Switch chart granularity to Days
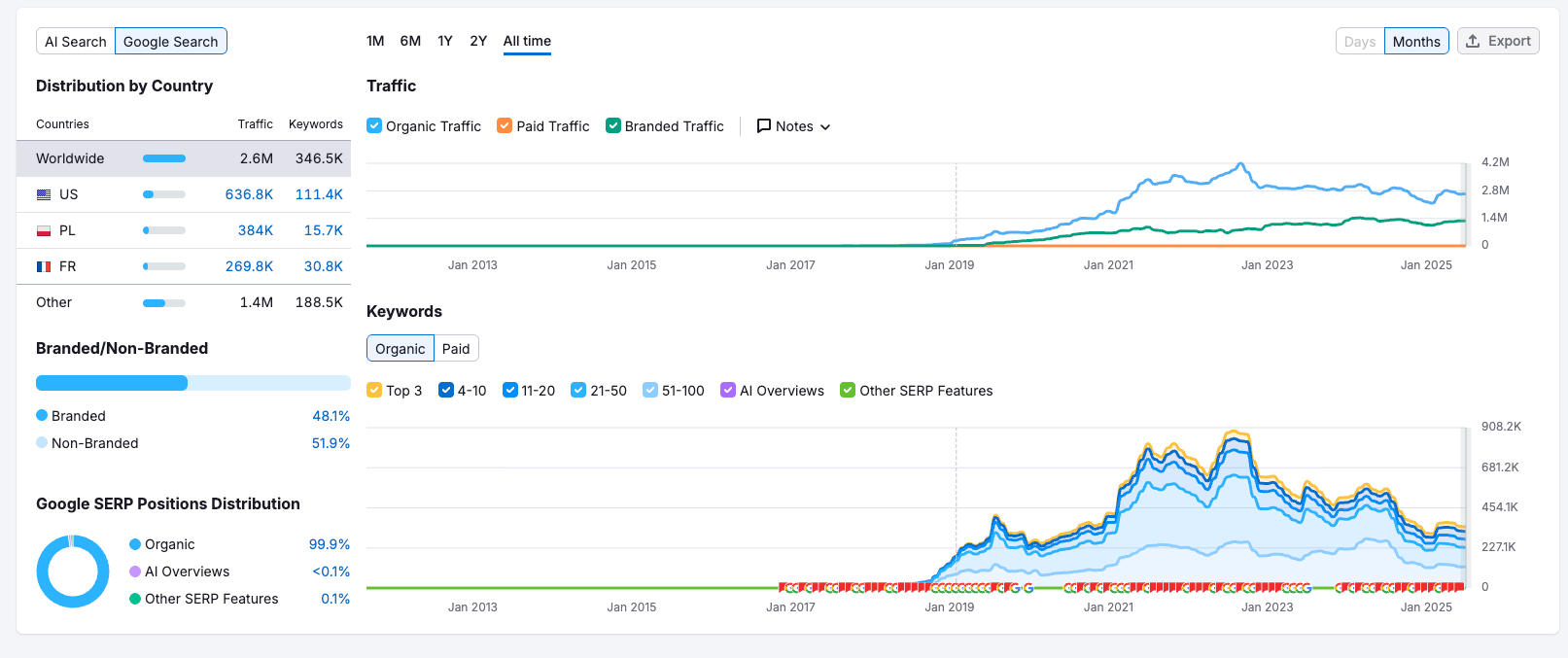This screenshot has height=658, width=1568. pos(1359,42)
